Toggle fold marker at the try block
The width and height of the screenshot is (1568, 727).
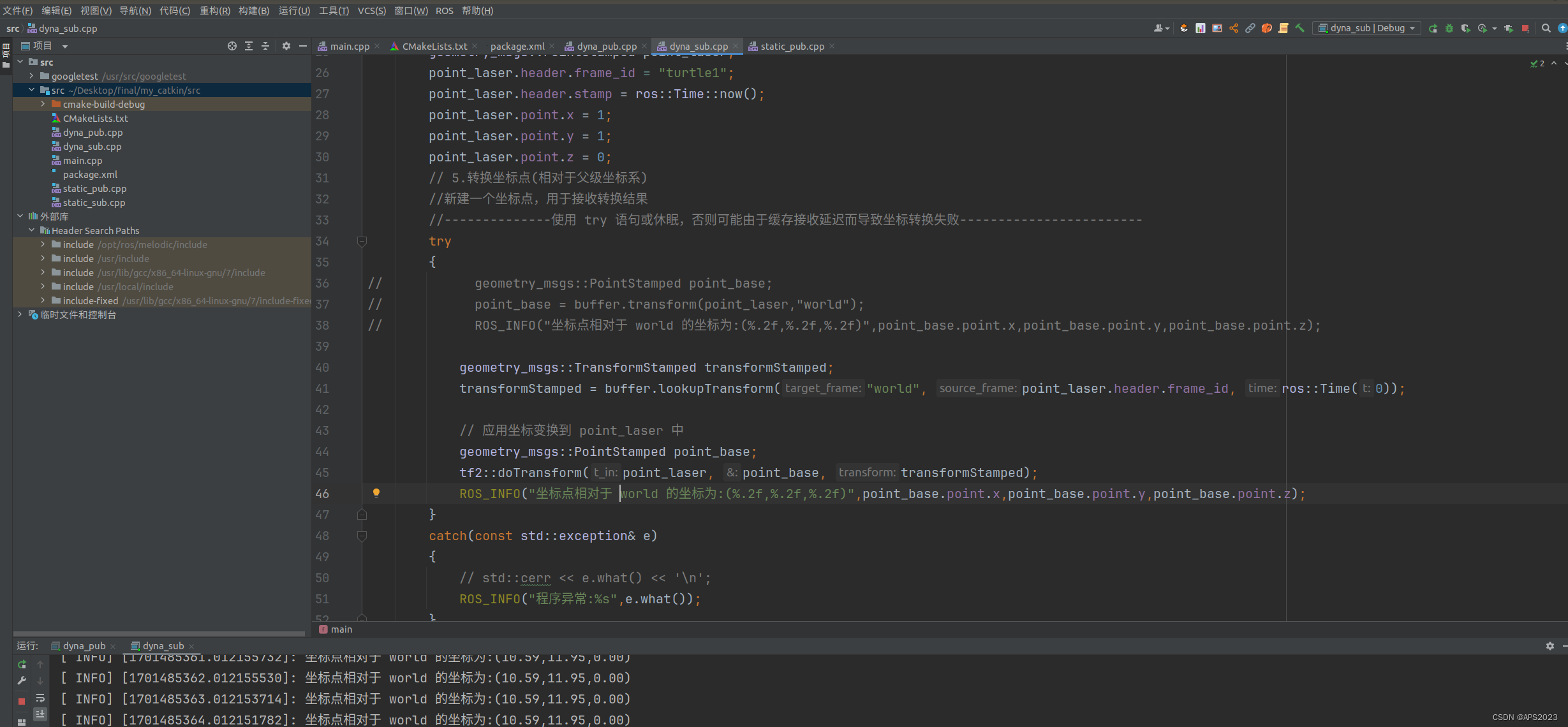click(362, 241)
